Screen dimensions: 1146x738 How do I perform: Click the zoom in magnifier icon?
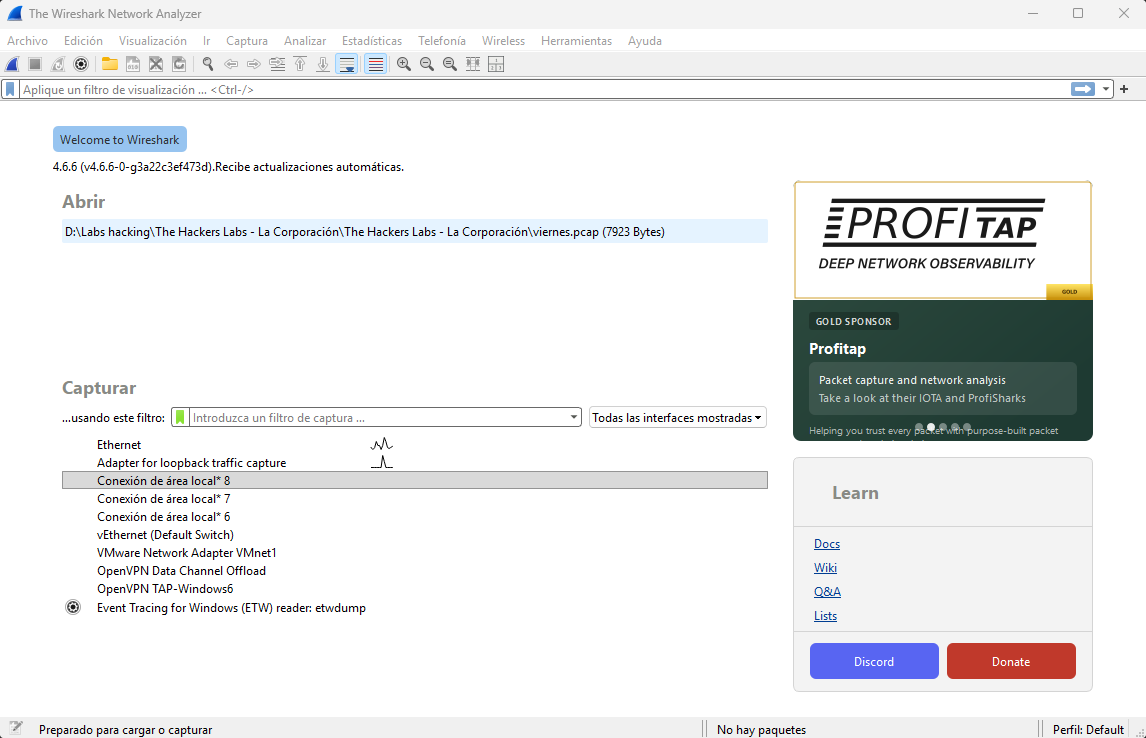[x=403, y=64]
